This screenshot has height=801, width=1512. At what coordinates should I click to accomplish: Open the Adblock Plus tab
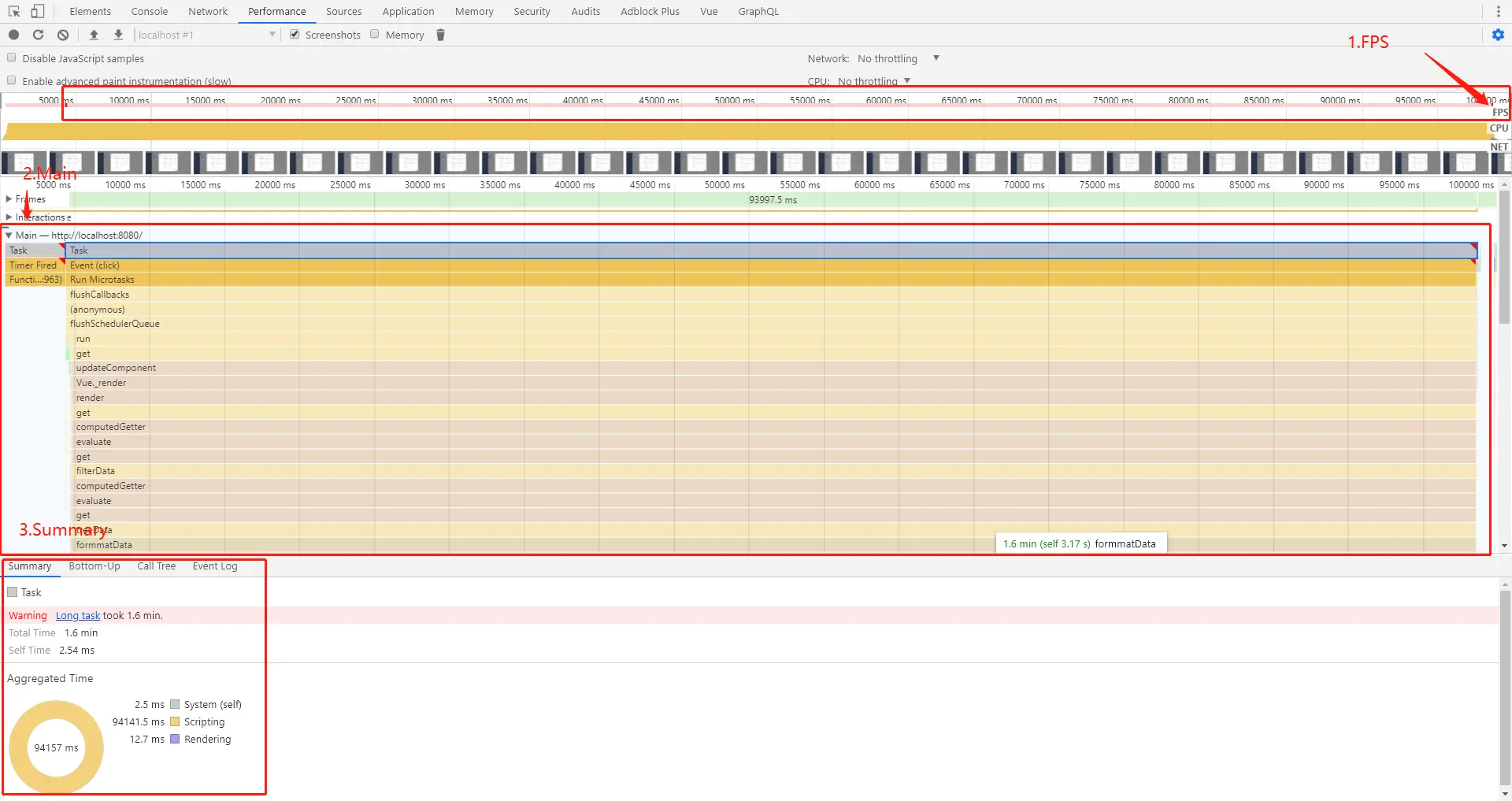[x=650, y=11]
